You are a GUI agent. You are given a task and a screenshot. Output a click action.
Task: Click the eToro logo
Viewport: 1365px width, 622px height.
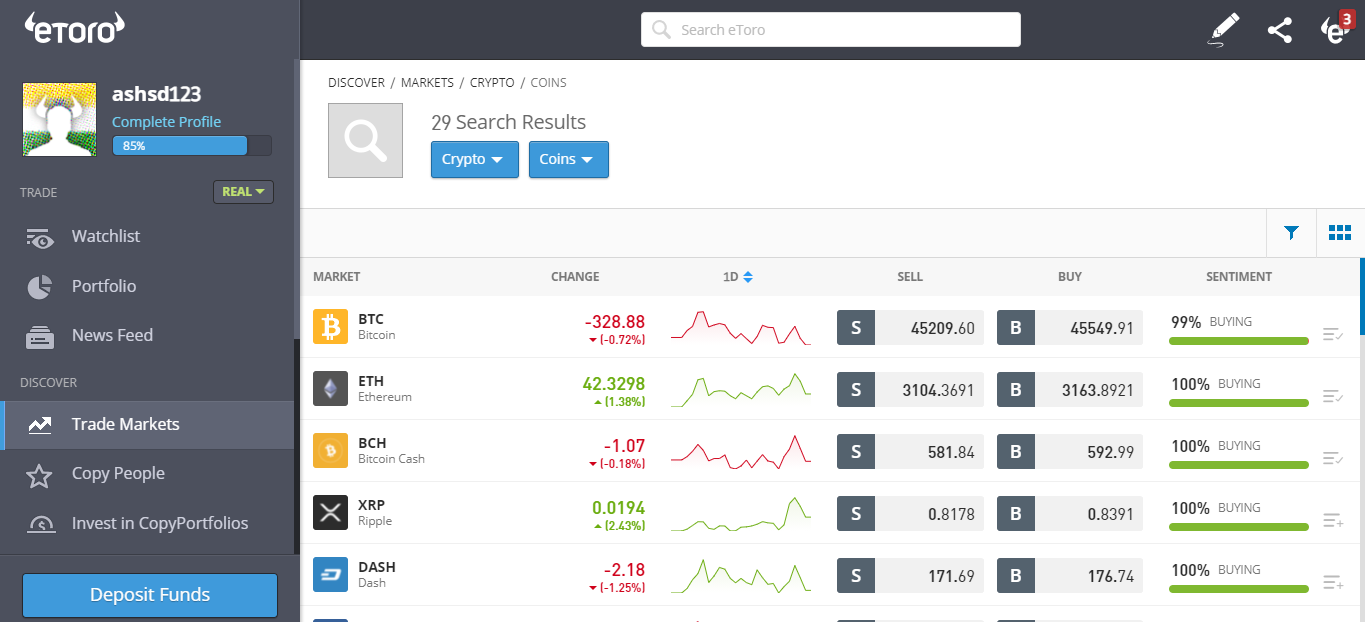pyautogui.click(x=74, y=27)
